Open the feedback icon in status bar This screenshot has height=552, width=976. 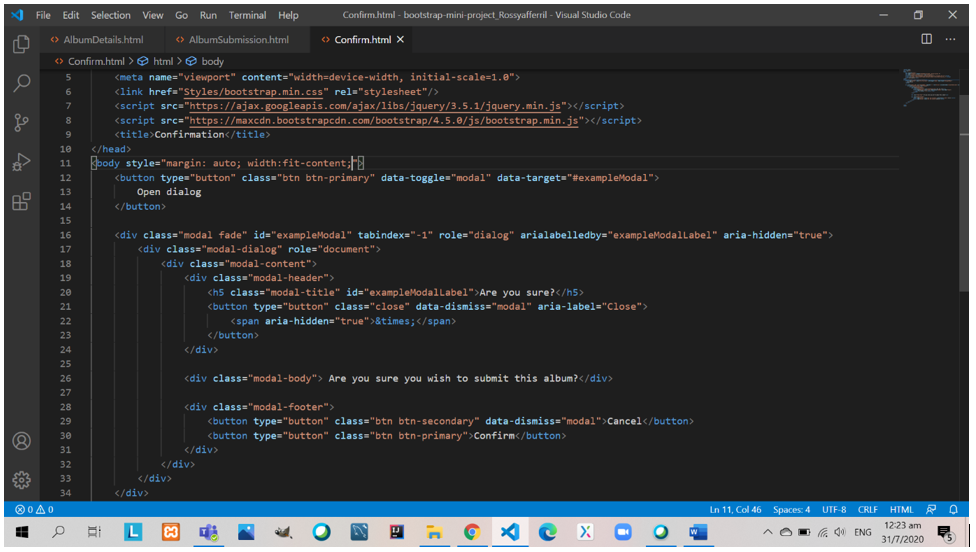tap(931, 509)
